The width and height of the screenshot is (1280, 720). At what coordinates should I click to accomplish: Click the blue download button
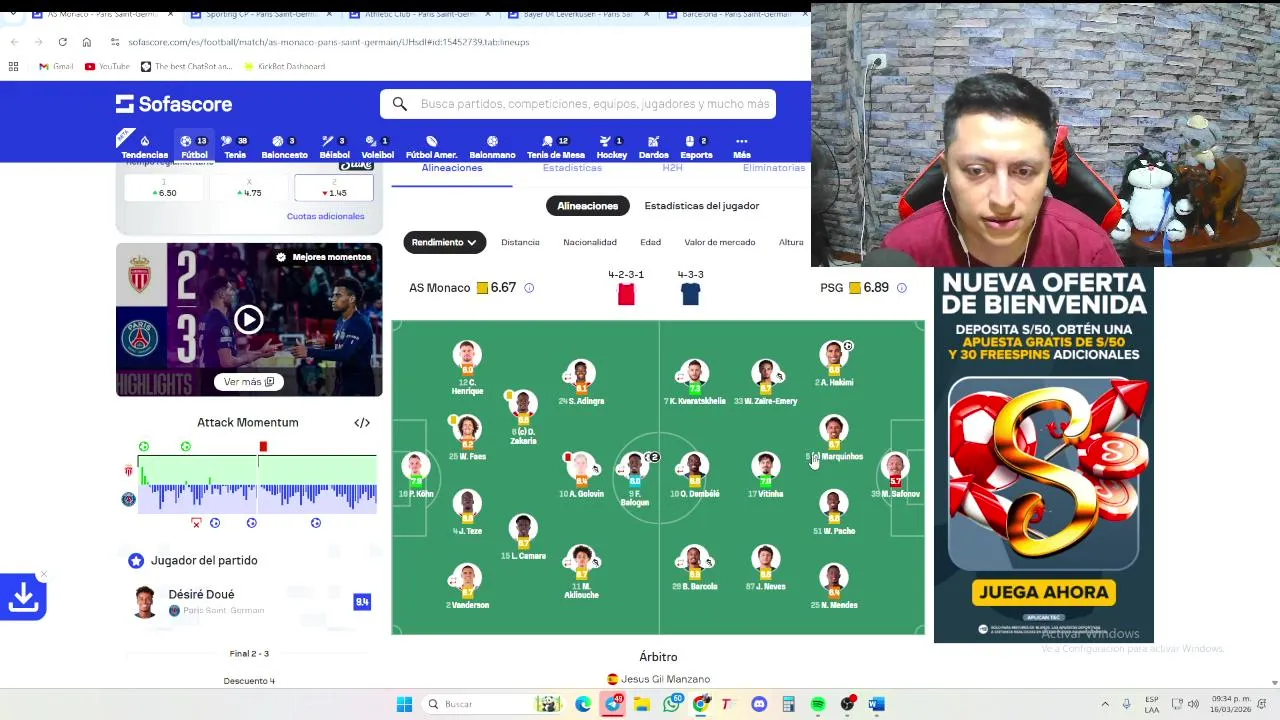pyautogui.click(x=23, y=597)
